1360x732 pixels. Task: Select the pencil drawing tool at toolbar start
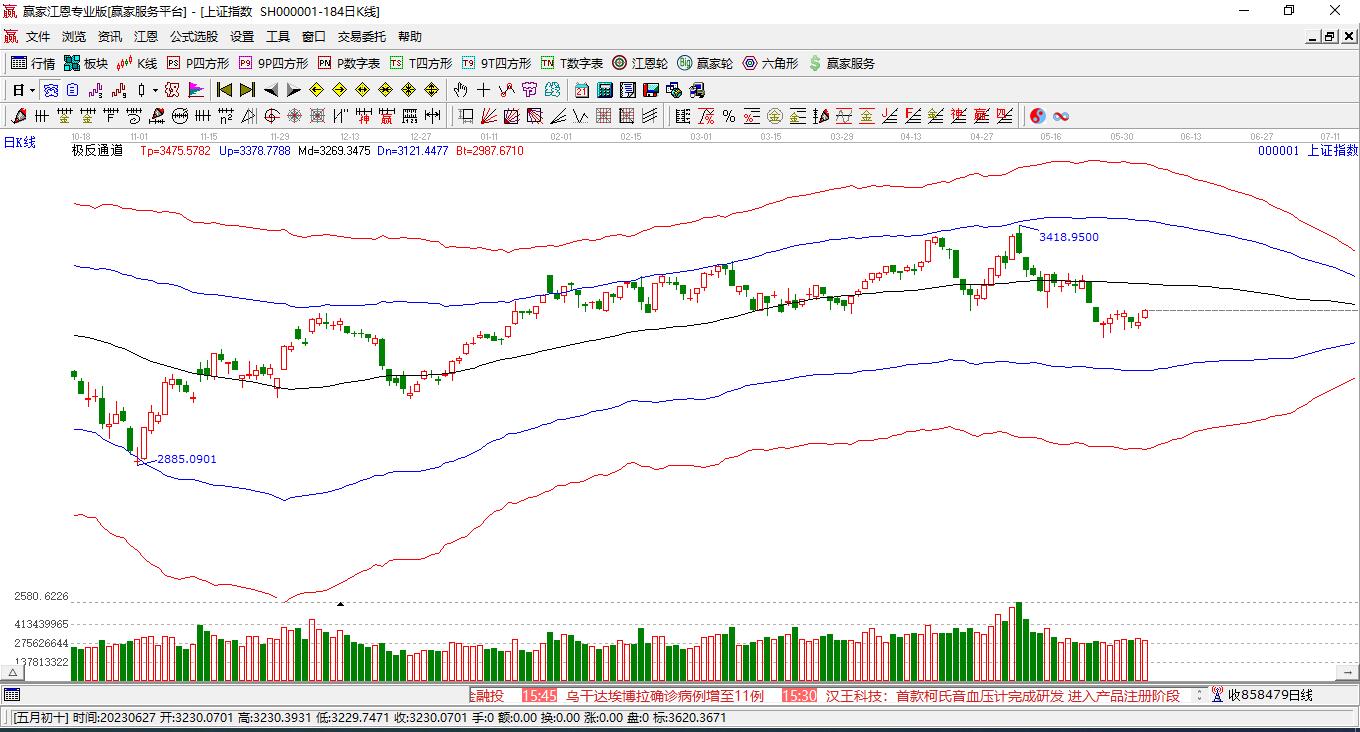pos(18,116)
